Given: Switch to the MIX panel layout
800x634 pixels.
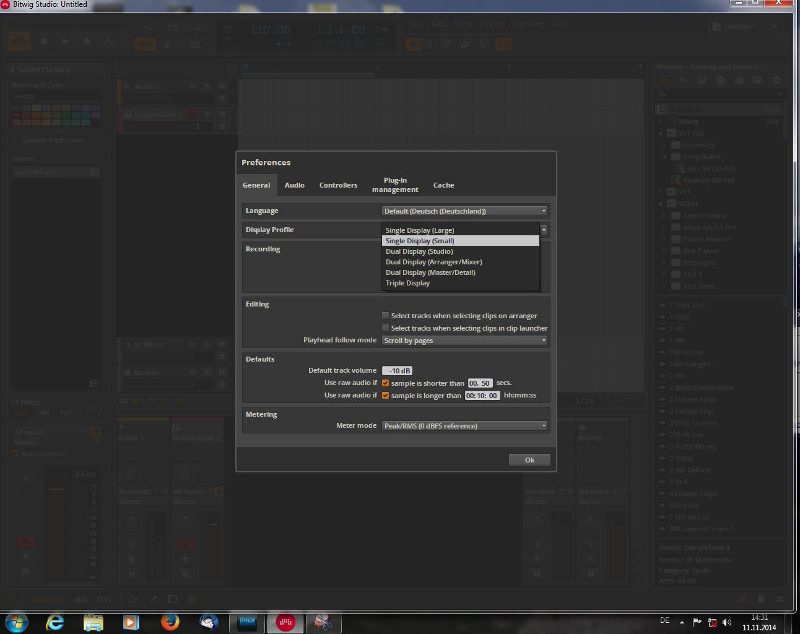Looking at the screenshot, I should click(x=81, y=599).
